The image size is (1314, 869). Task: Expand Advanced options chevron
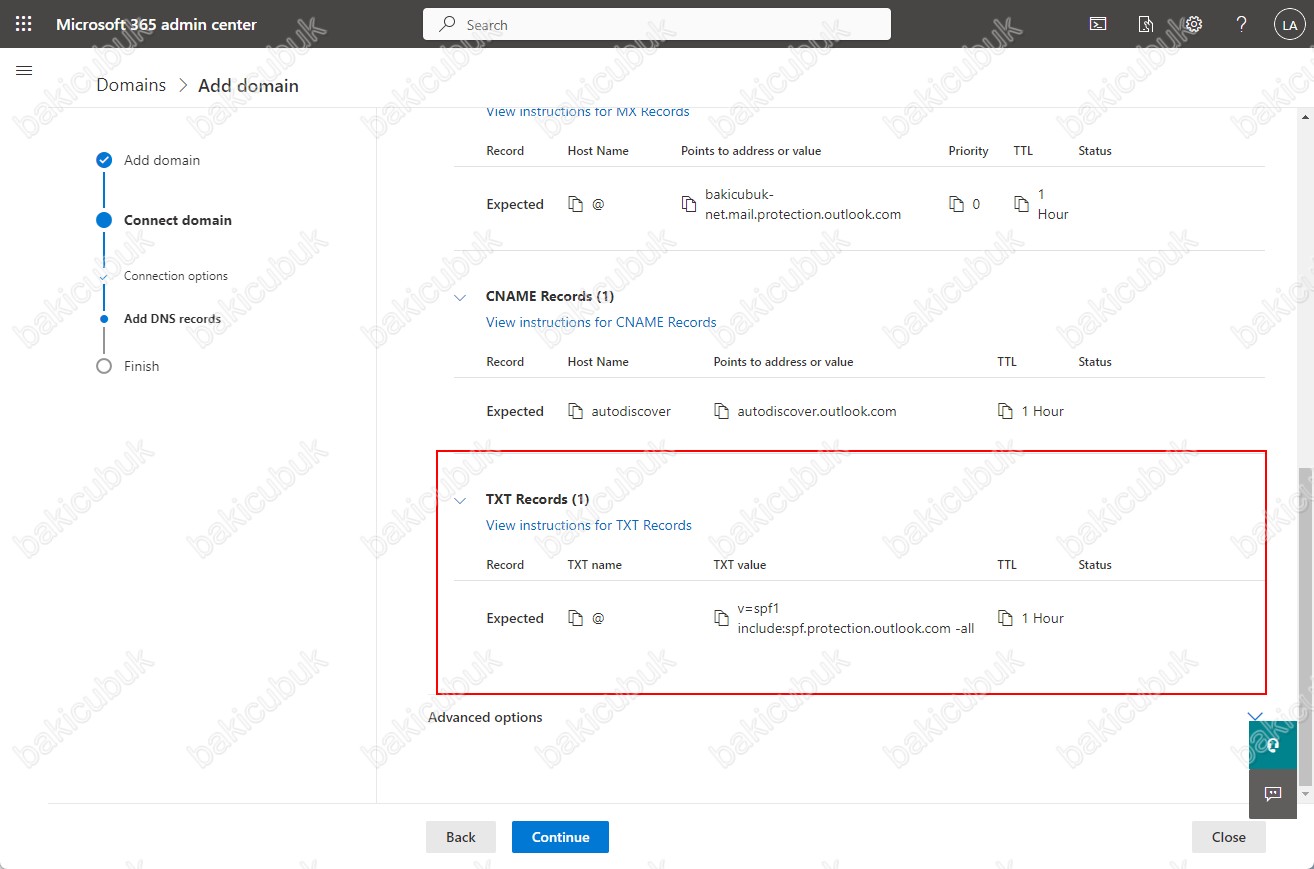click(1256, 716)
